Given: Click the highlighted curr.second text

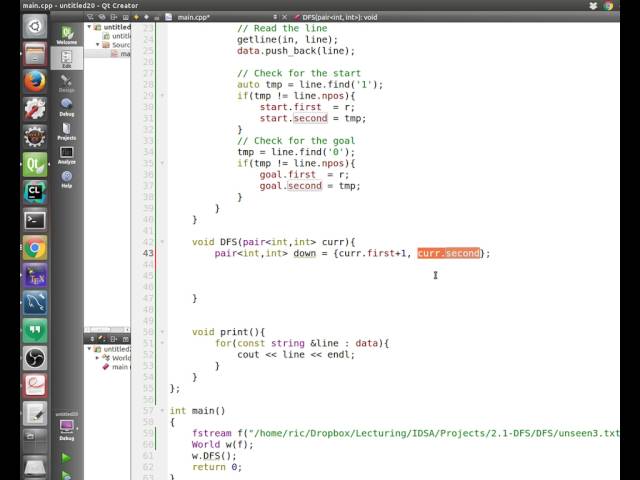Looking at the screenshot, I should [x=448, y=254].
